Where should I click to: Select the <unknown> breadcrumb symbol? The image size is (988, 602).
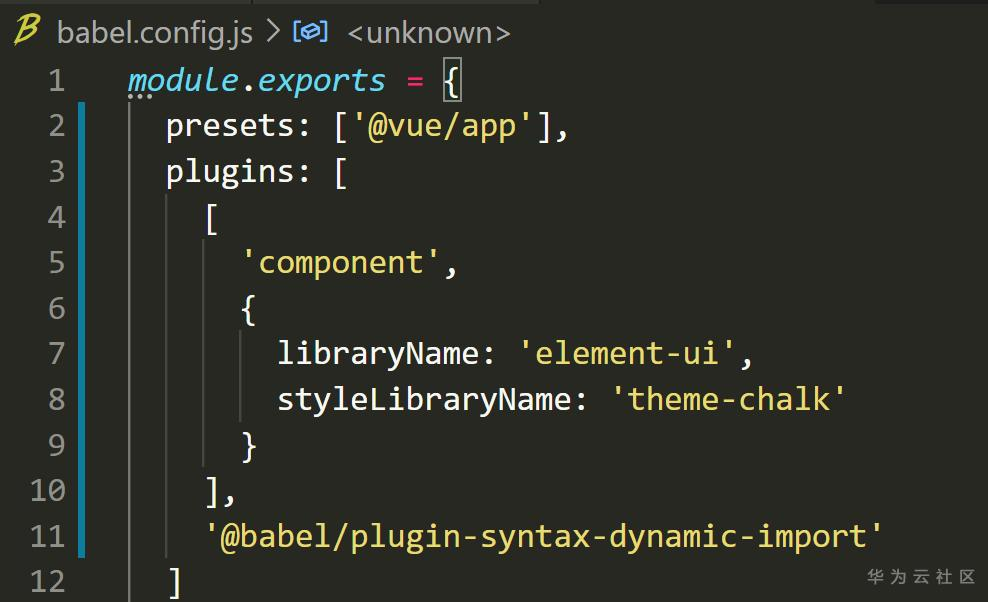coord(428,33)
